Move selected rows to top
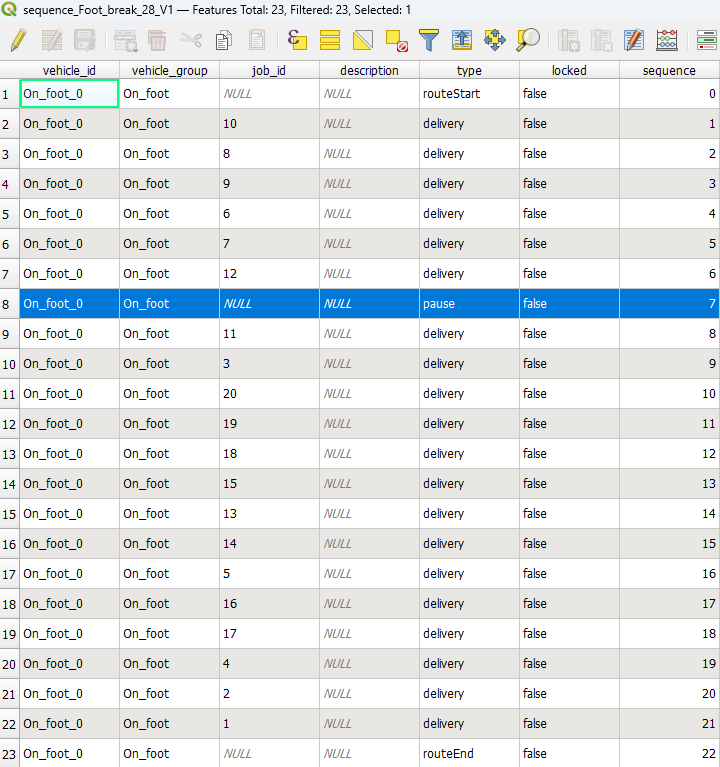This screenshot has height=767, width=720. tap(462, 40)
